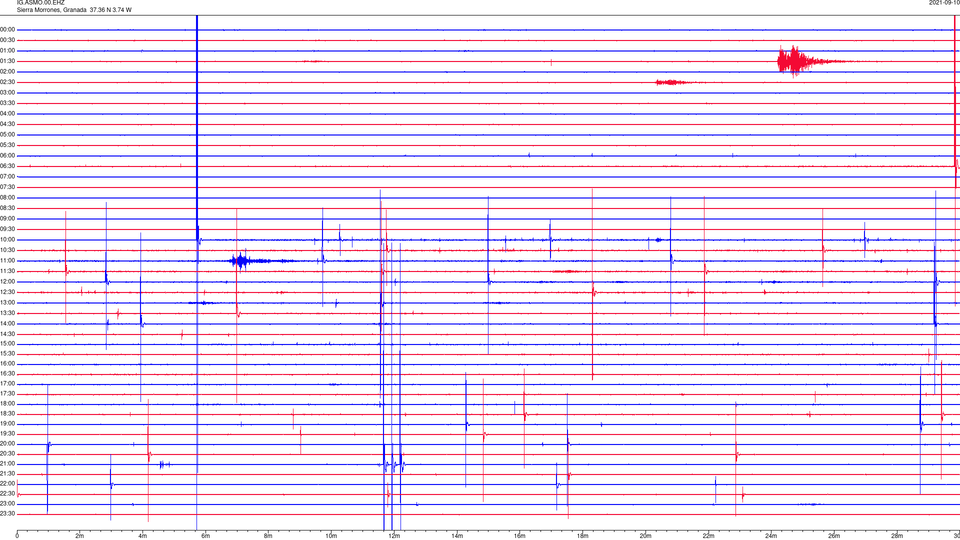Click the "24m" x-axis tick label
Image resolution: width=960 pixels, height=540 pixels.
(x=771, y=536)
